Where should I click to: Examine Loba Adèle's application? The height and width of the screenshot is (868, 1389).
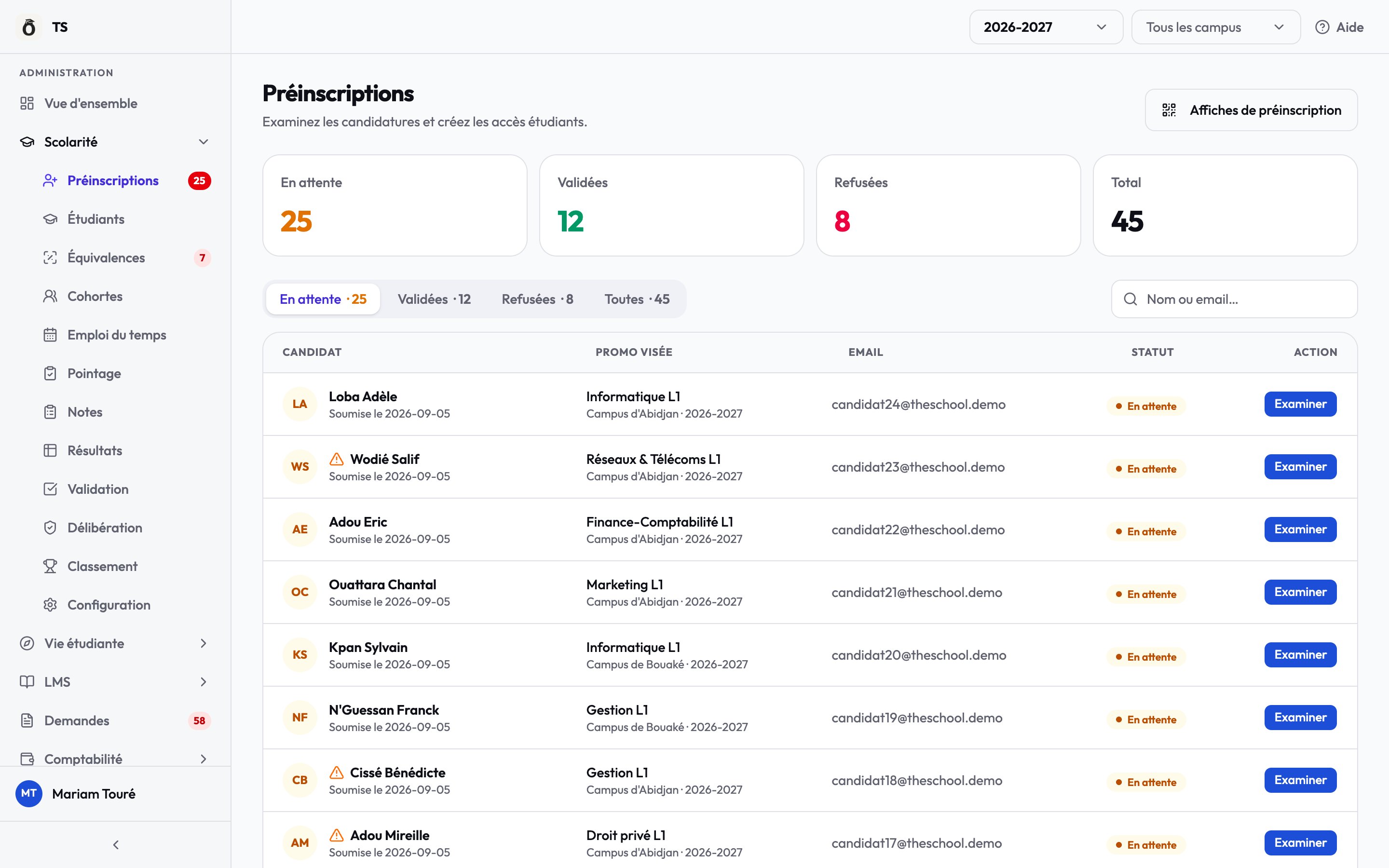click(1300, 404)
